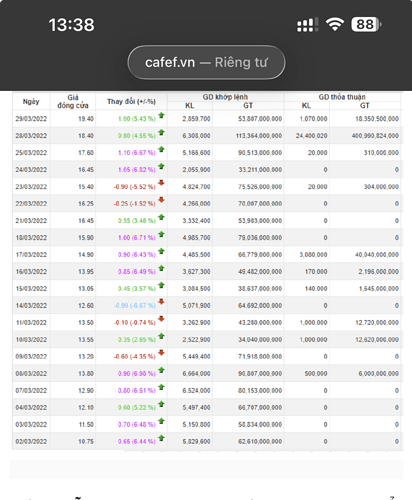Click the green up arrow for 02/03/2022

coord(161,438)
